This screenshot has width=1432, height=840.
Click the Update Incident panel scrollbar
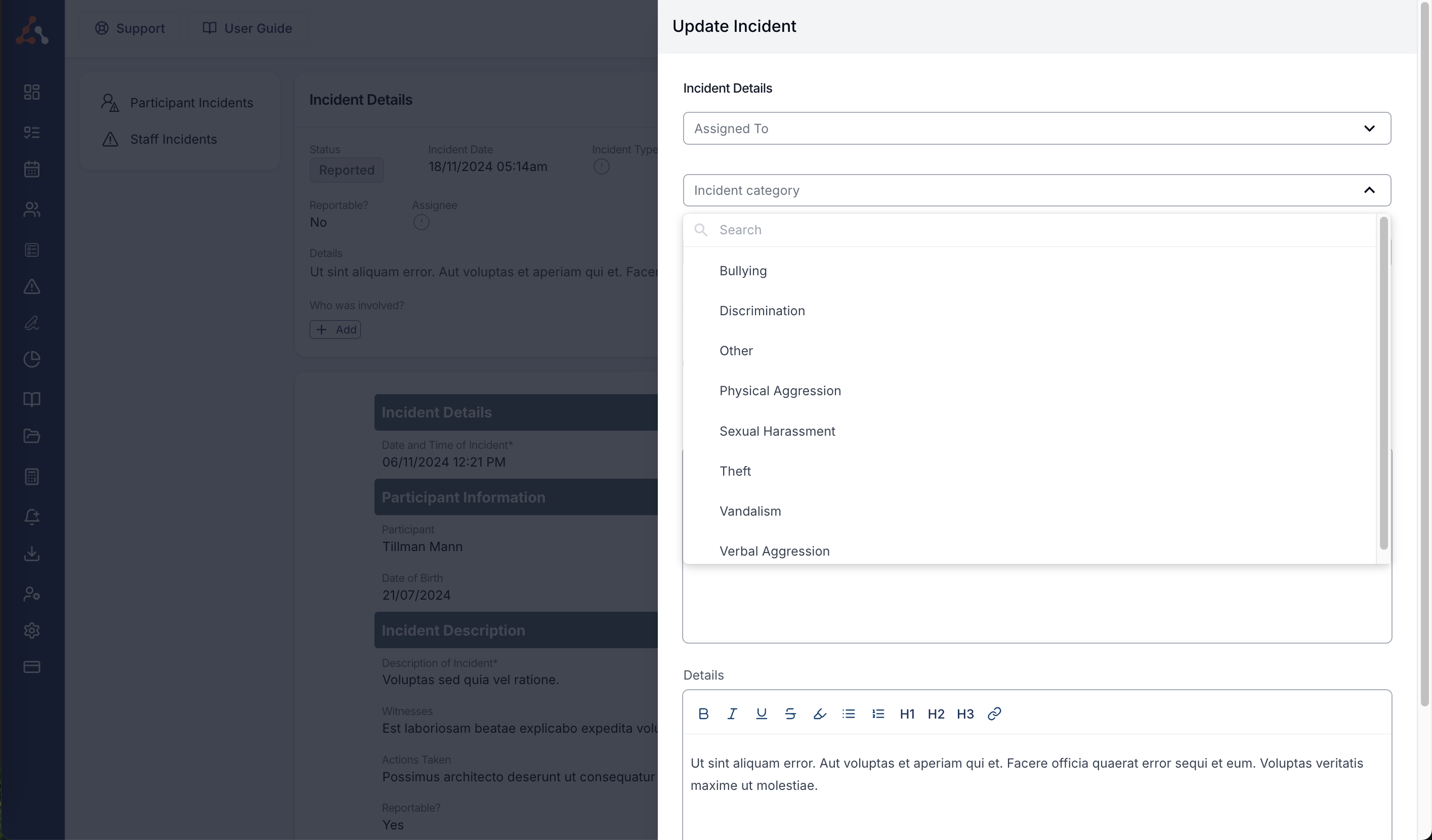[x=1424, y=354]
